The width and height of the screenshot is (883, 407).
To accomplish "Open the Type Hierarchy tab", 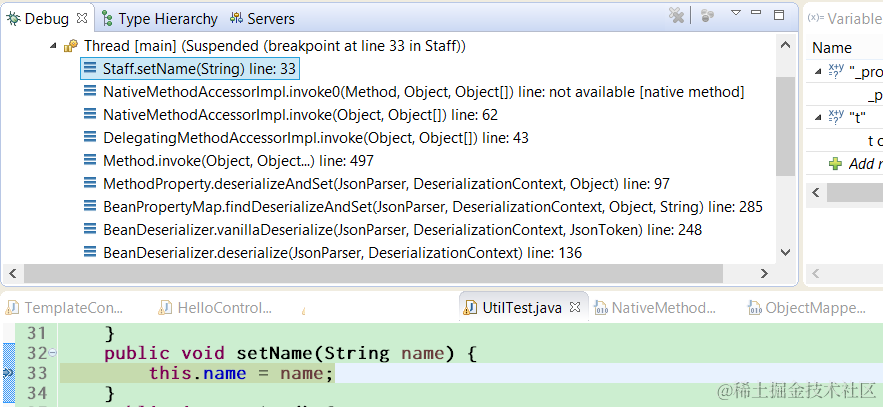I will click(x=160, y=19).
